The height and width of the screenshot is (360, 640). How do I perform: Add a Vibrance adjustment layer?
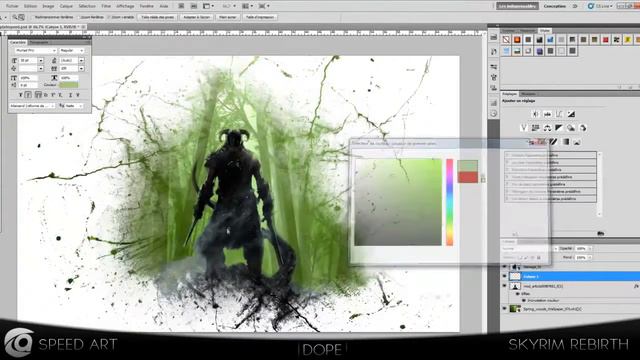coord(524,128)
